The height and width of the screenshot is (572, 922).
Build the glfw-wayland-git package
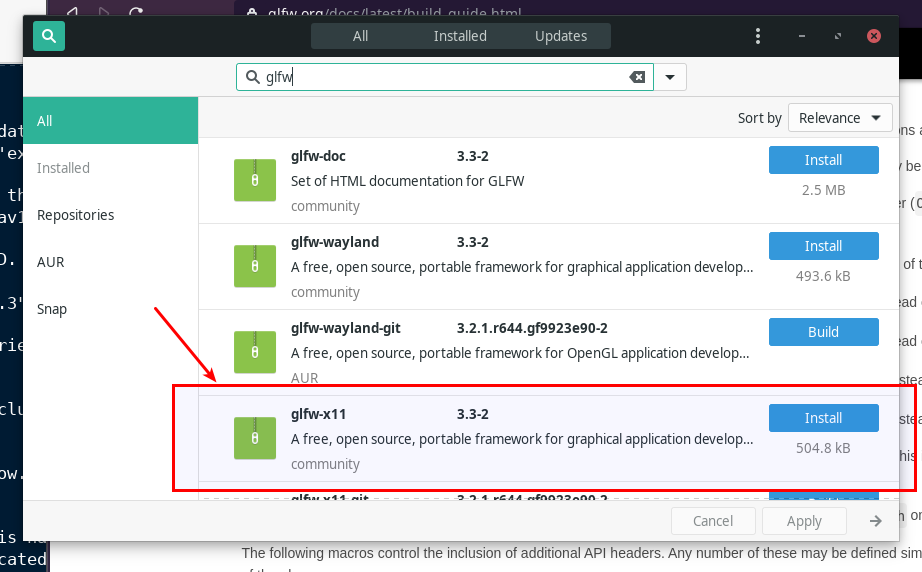[823, 332]
